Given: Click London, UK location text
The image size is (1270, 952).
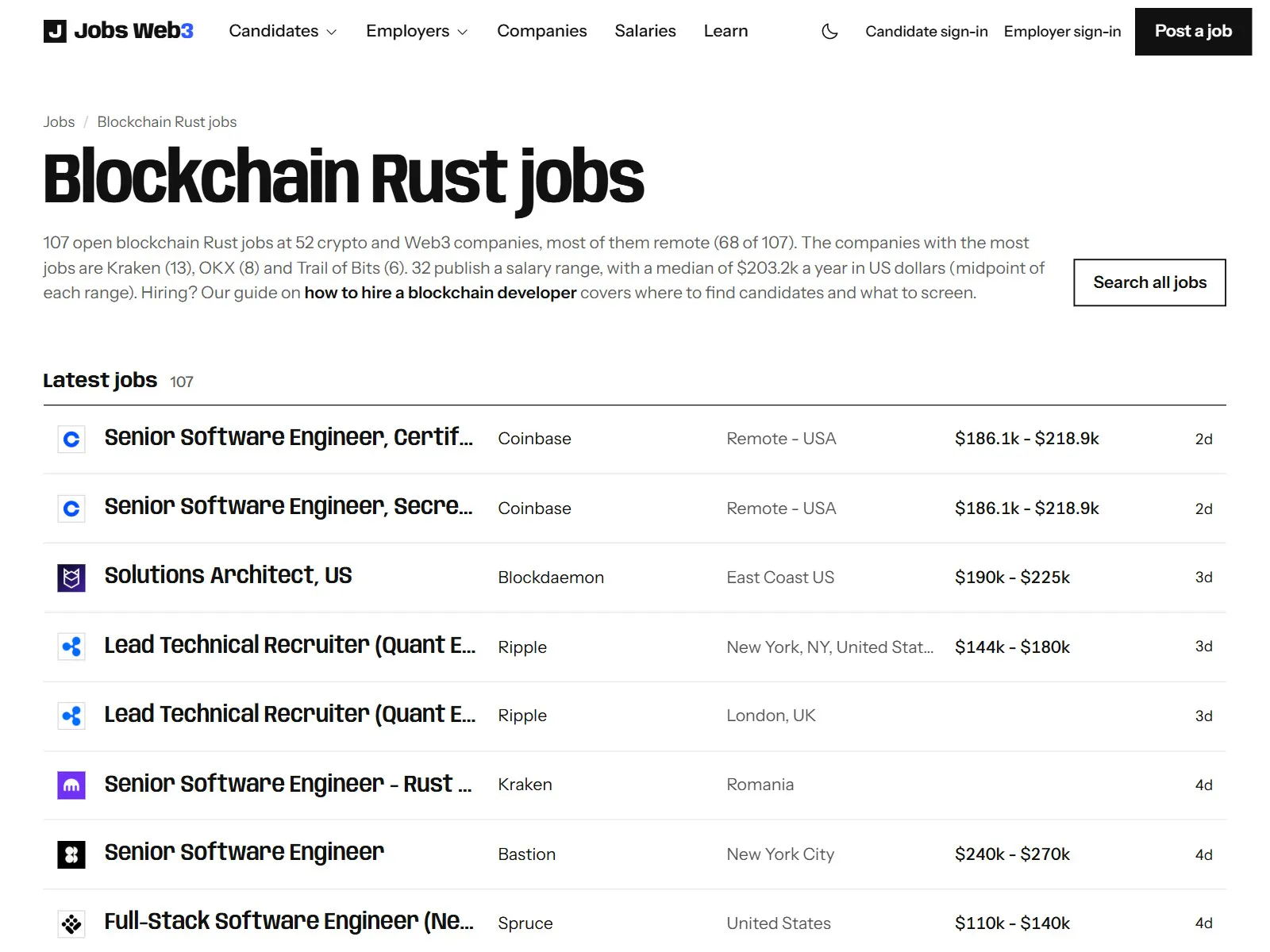Looking at the screenshot, I should [771, 716].
